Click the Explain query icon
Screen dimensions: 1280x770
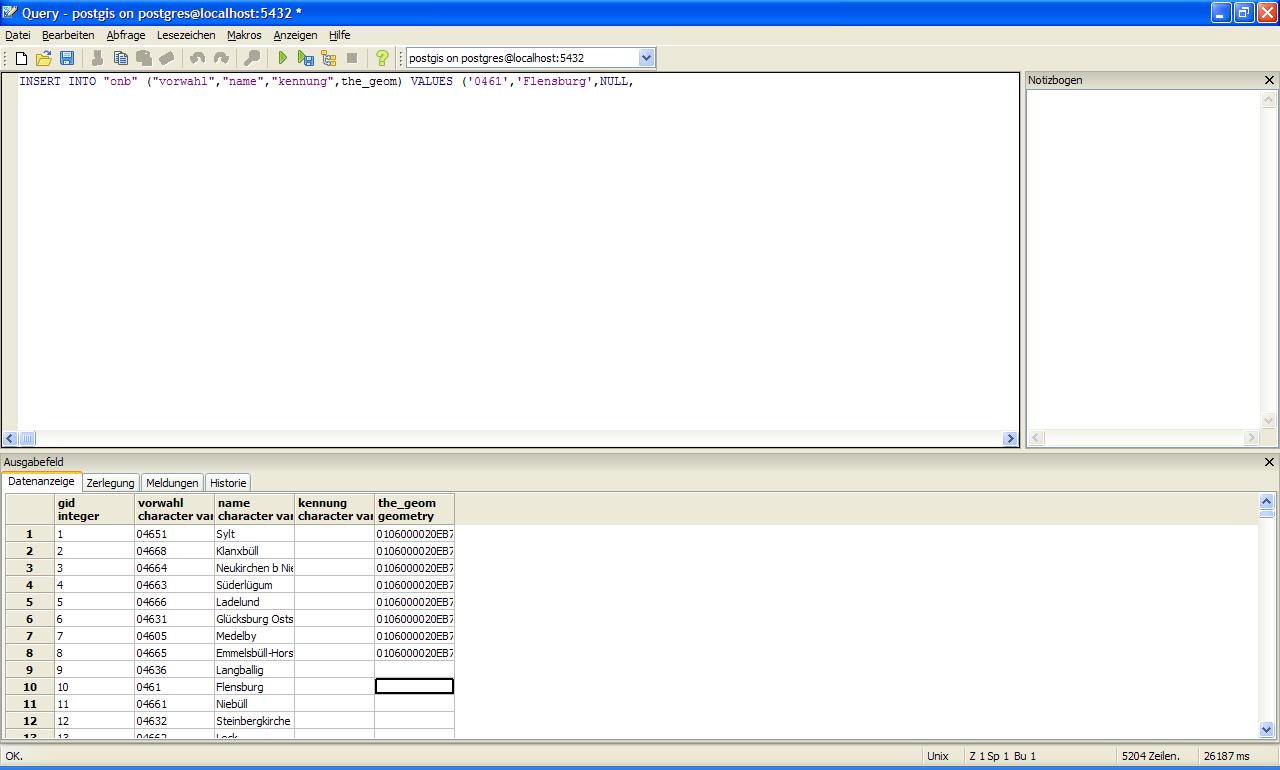click(x=329, y=58)
